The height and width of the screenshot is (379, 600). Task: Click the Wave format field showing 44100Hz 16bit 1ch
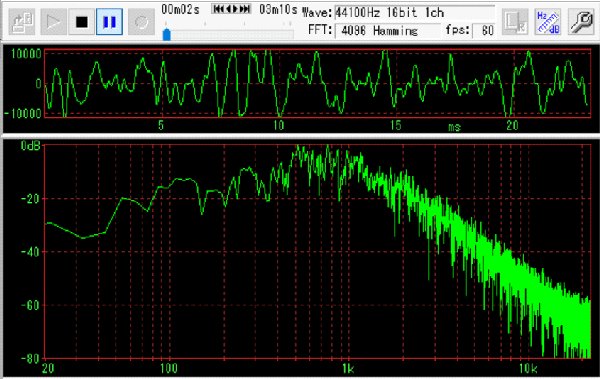415,13
